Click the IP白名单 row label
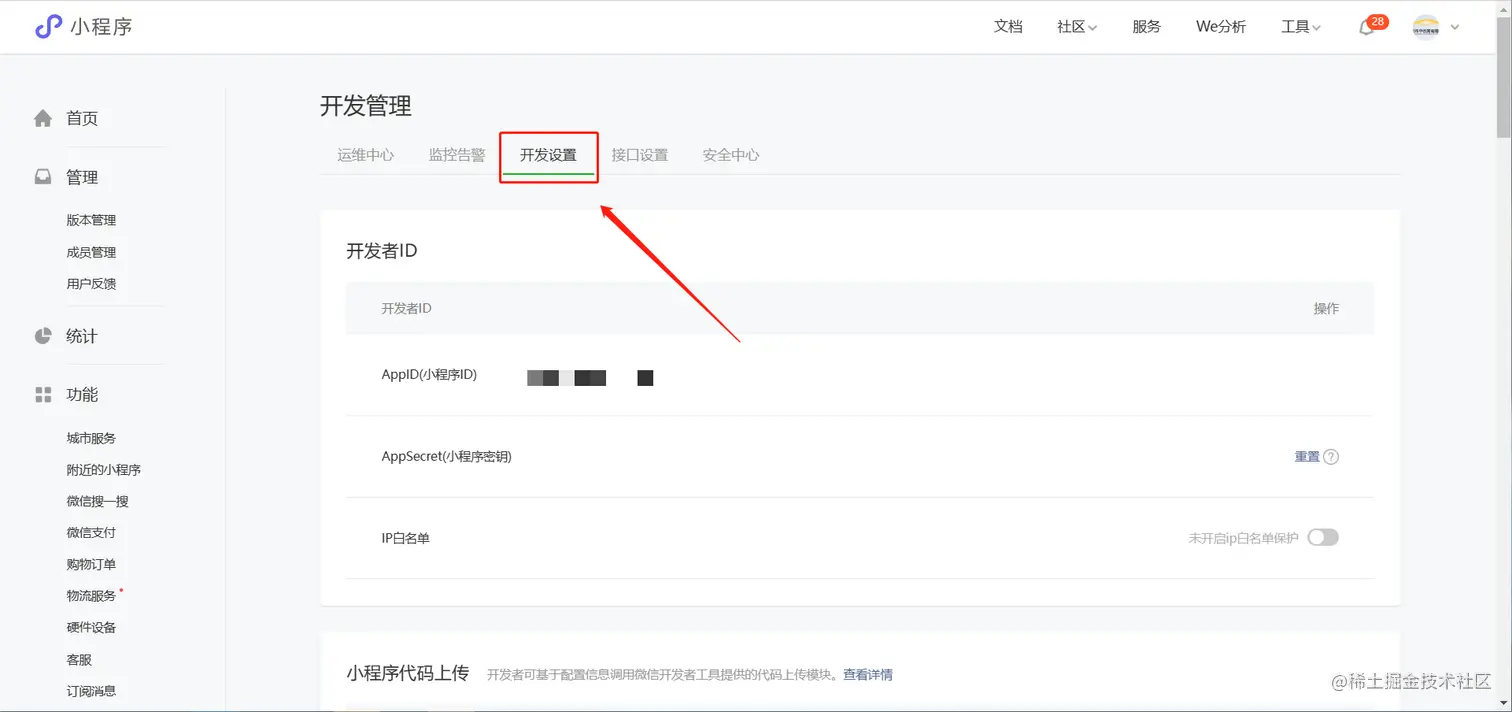1512x712 pixels. coord(405,538)
